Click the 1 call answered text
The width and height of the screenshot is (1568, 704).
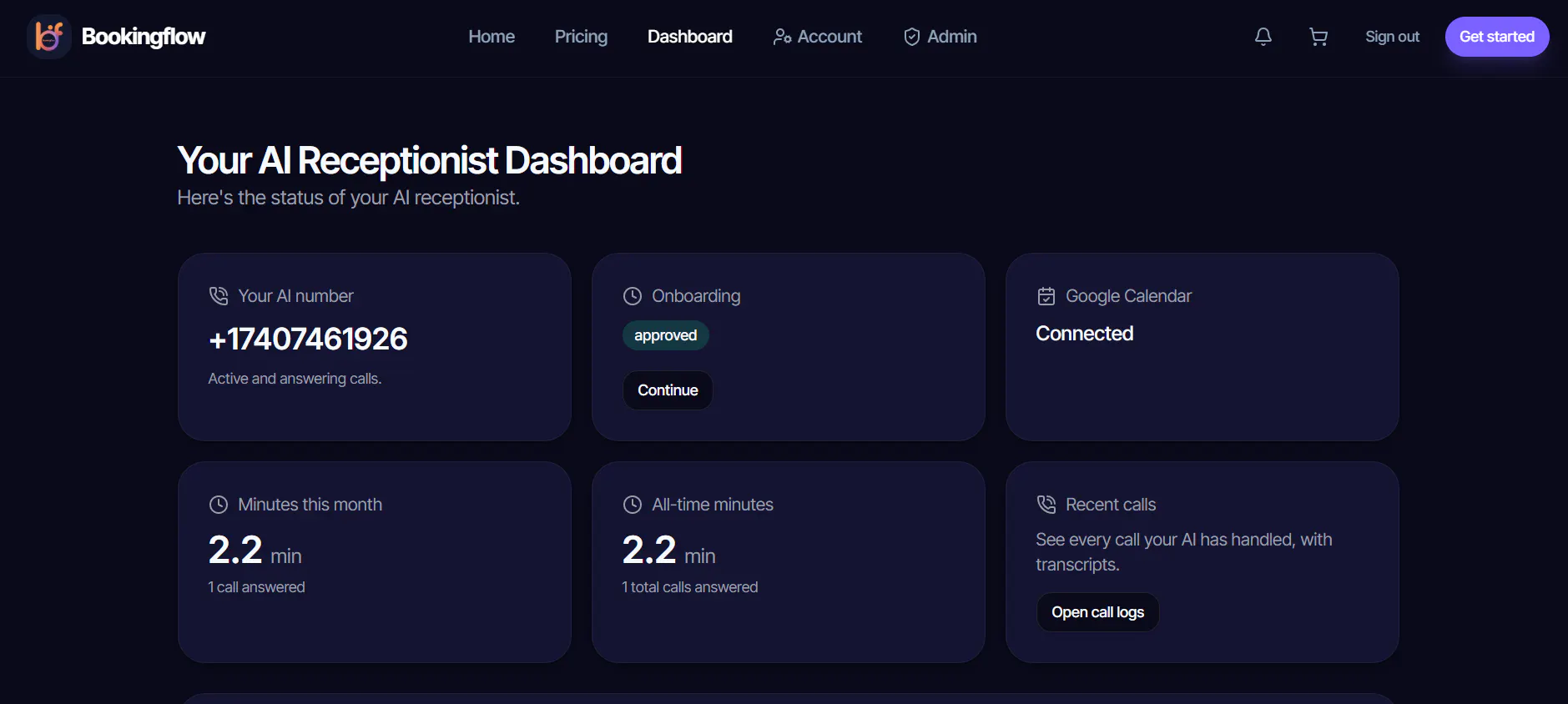[x=256, y=587]
